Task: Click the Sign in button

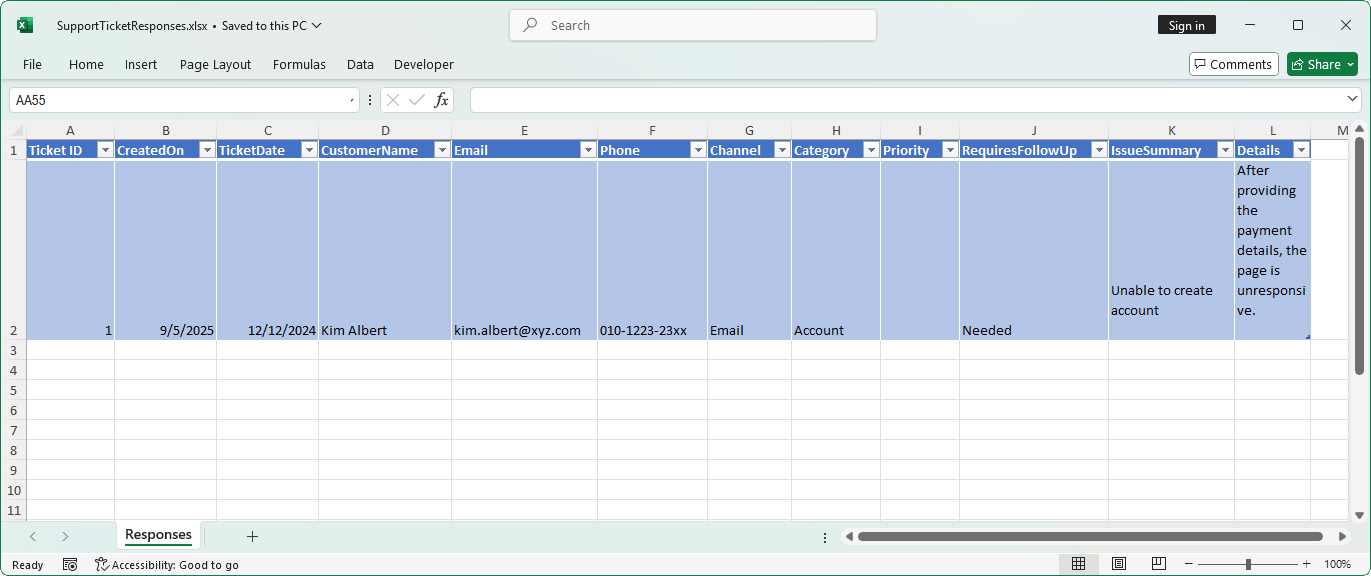Action: click(1186, 24)
